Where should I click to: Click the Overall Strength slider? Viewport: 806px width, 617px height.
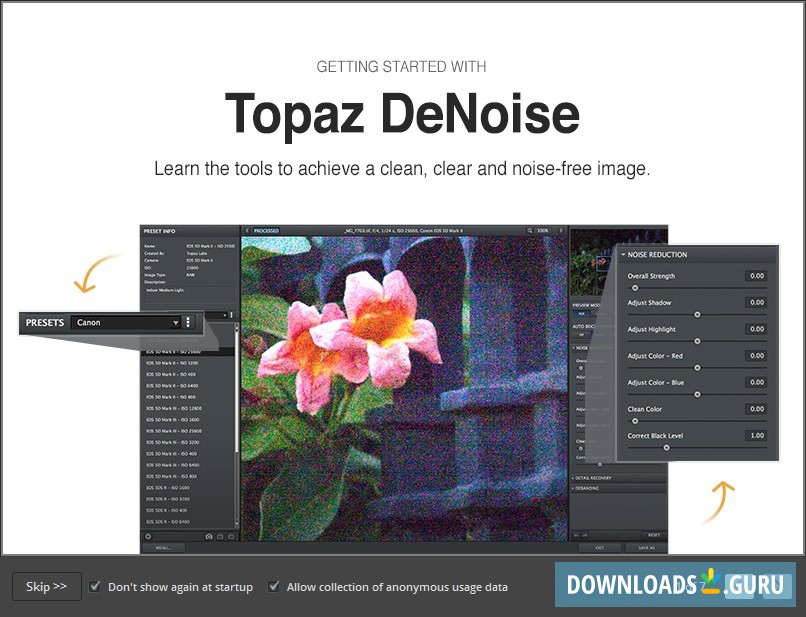697,288
